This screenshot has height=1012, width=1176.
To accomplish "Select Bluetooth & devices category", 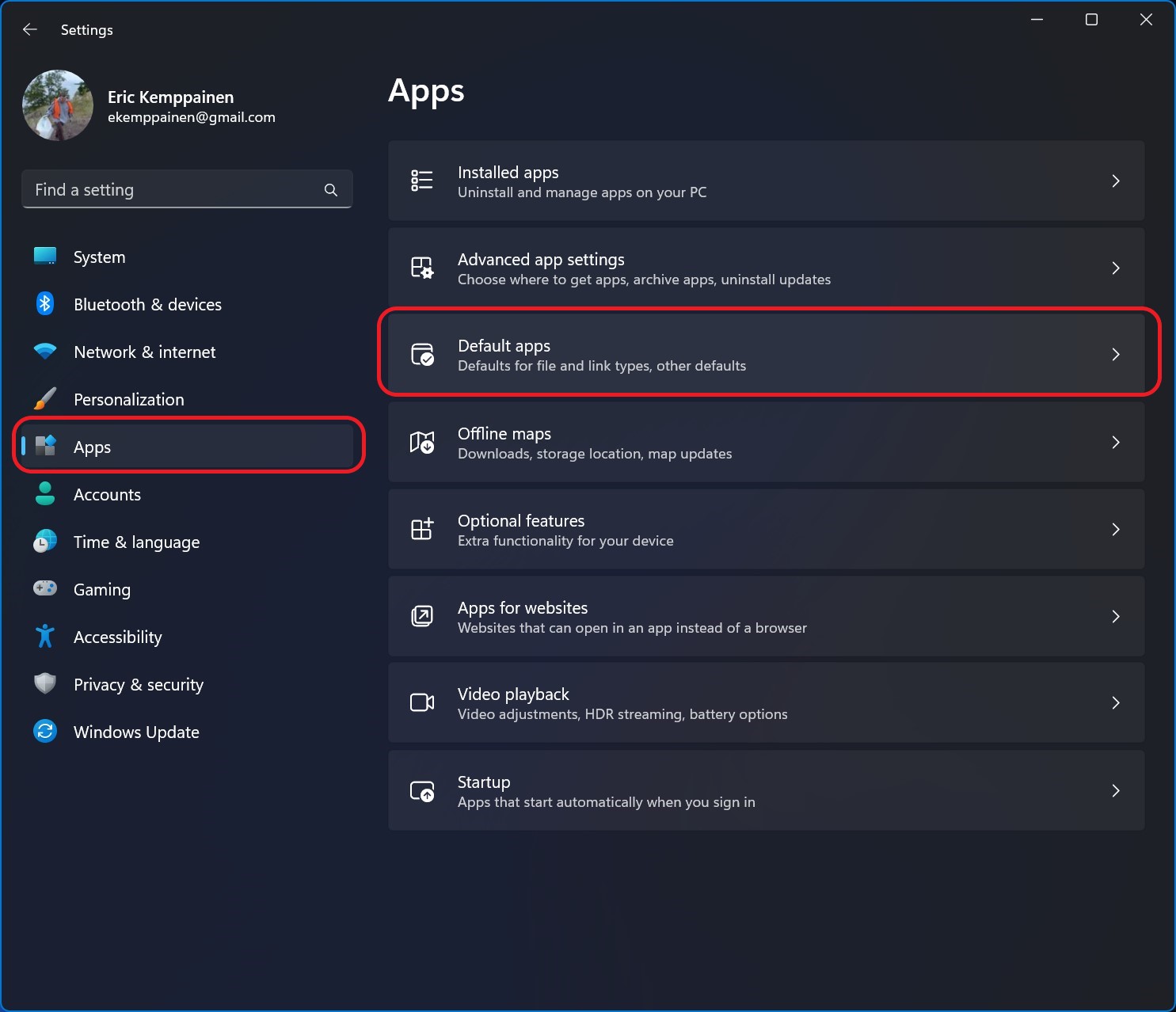I will tap(187, 304).
